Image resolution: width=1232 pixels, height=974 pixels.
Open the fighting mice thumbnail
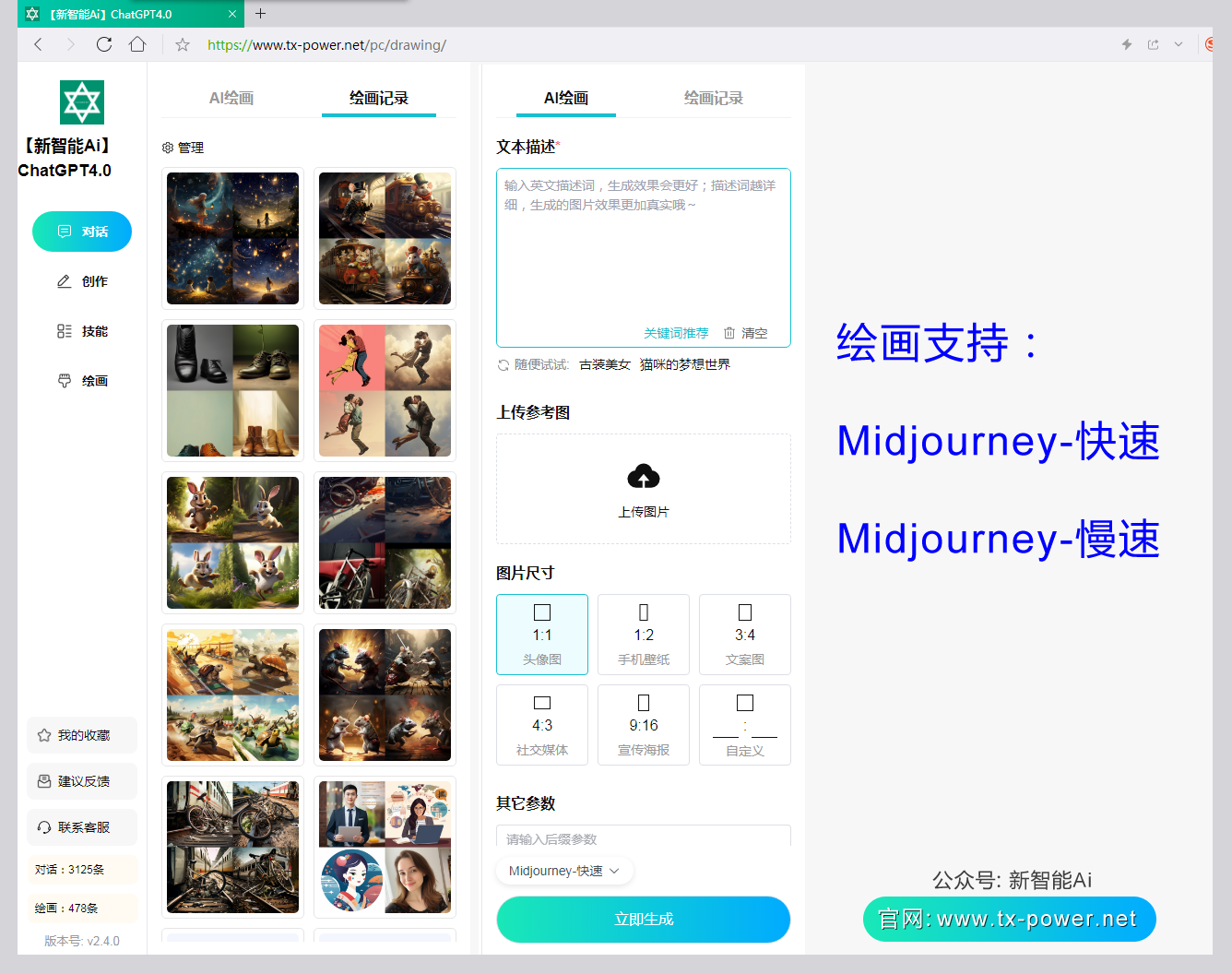point(385,695)
